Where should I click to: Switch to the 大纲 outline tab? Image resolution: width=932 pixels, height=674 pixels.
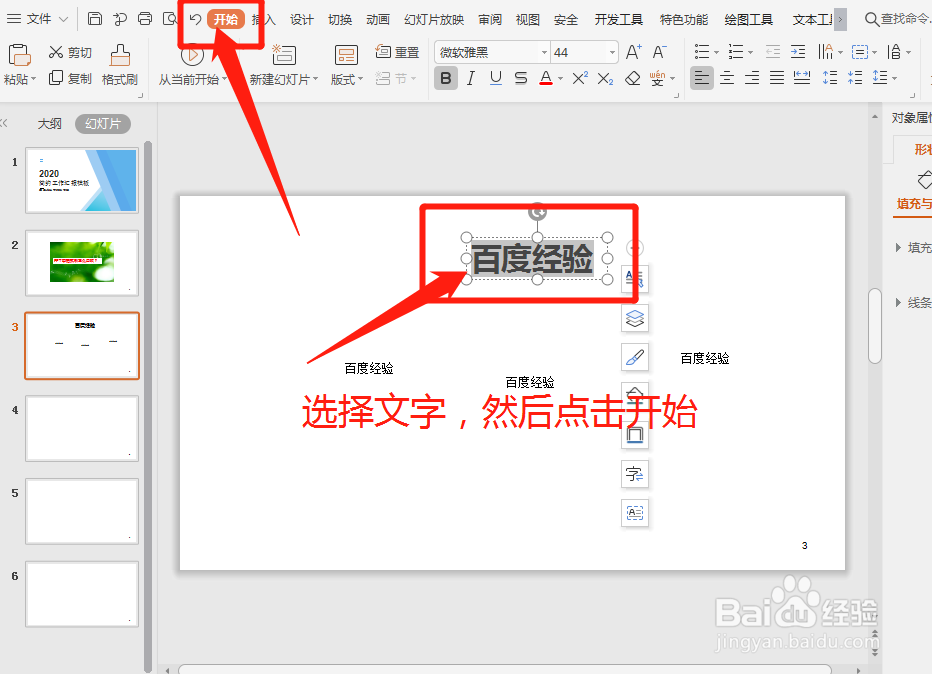tap(49, 124)
